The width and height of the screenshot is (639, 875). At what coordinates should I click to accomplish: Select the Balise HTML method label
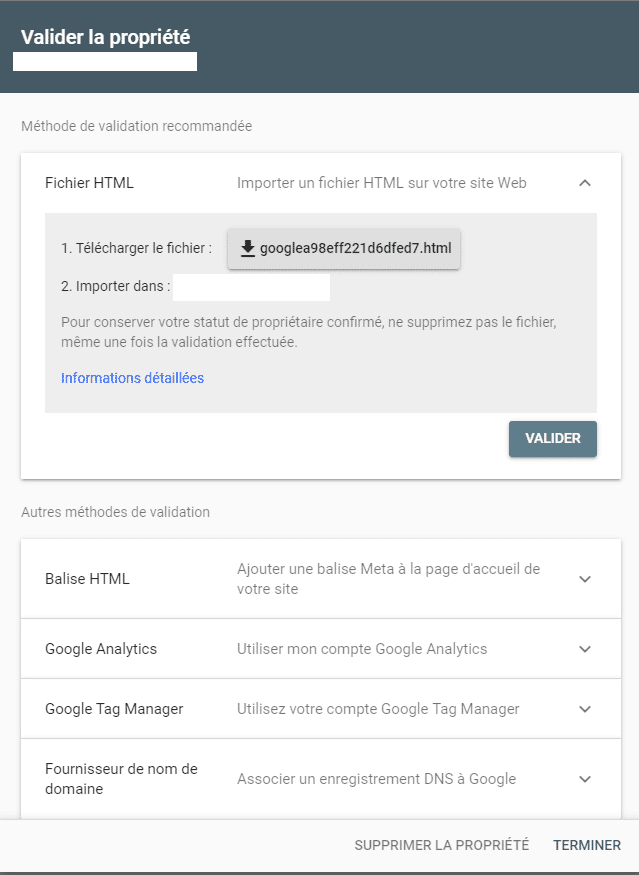tap(87, 579)
